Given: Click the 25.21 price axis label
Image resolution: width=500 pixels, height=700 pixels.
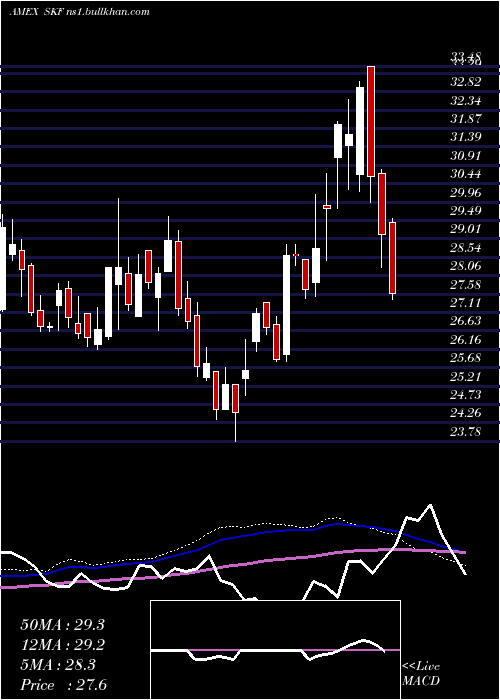Looking at the screenshot, I should tap(466, 376).
